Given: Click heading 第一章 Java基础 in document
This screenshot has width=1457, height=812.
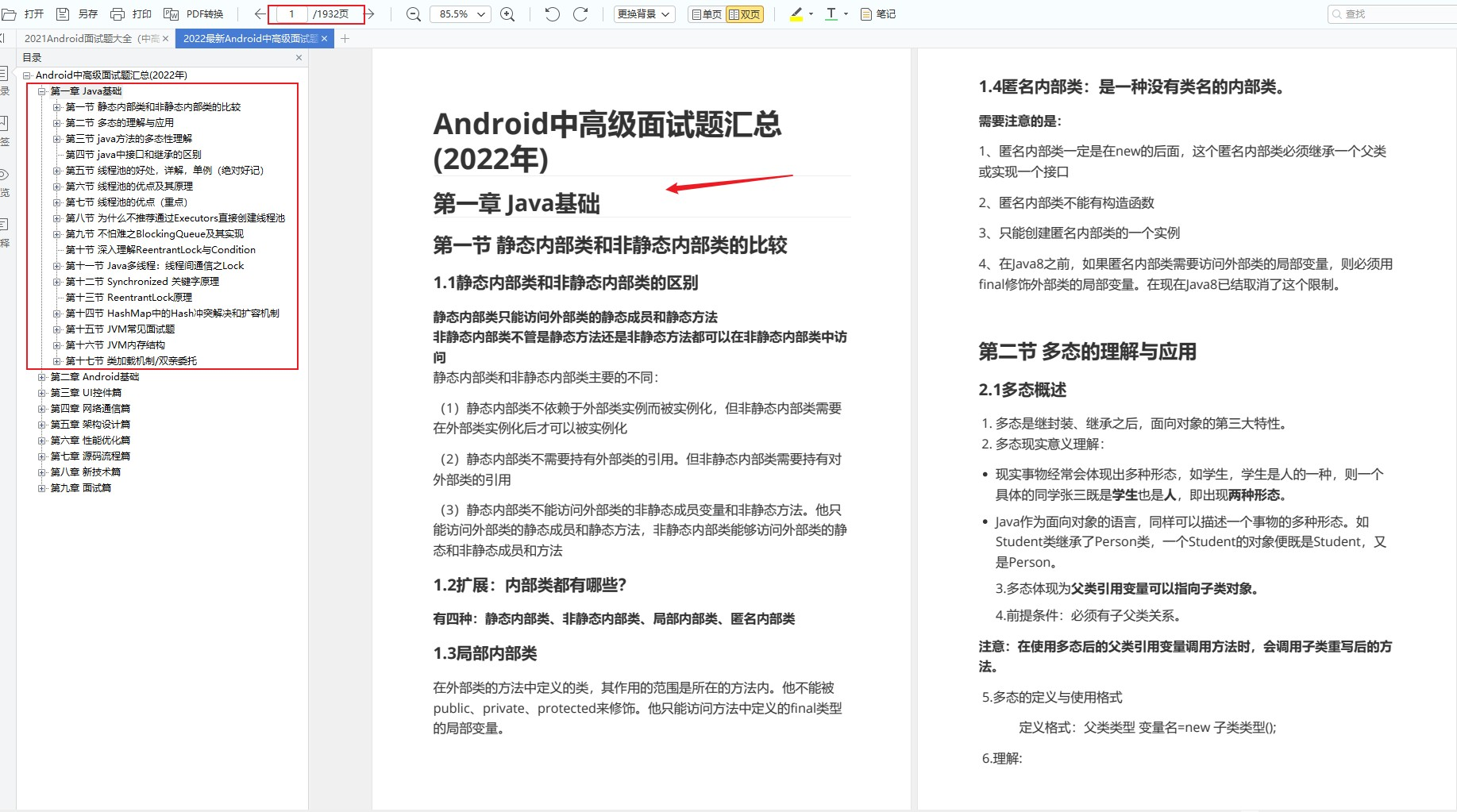Looking at the screenshot, I should click(516, 204).
